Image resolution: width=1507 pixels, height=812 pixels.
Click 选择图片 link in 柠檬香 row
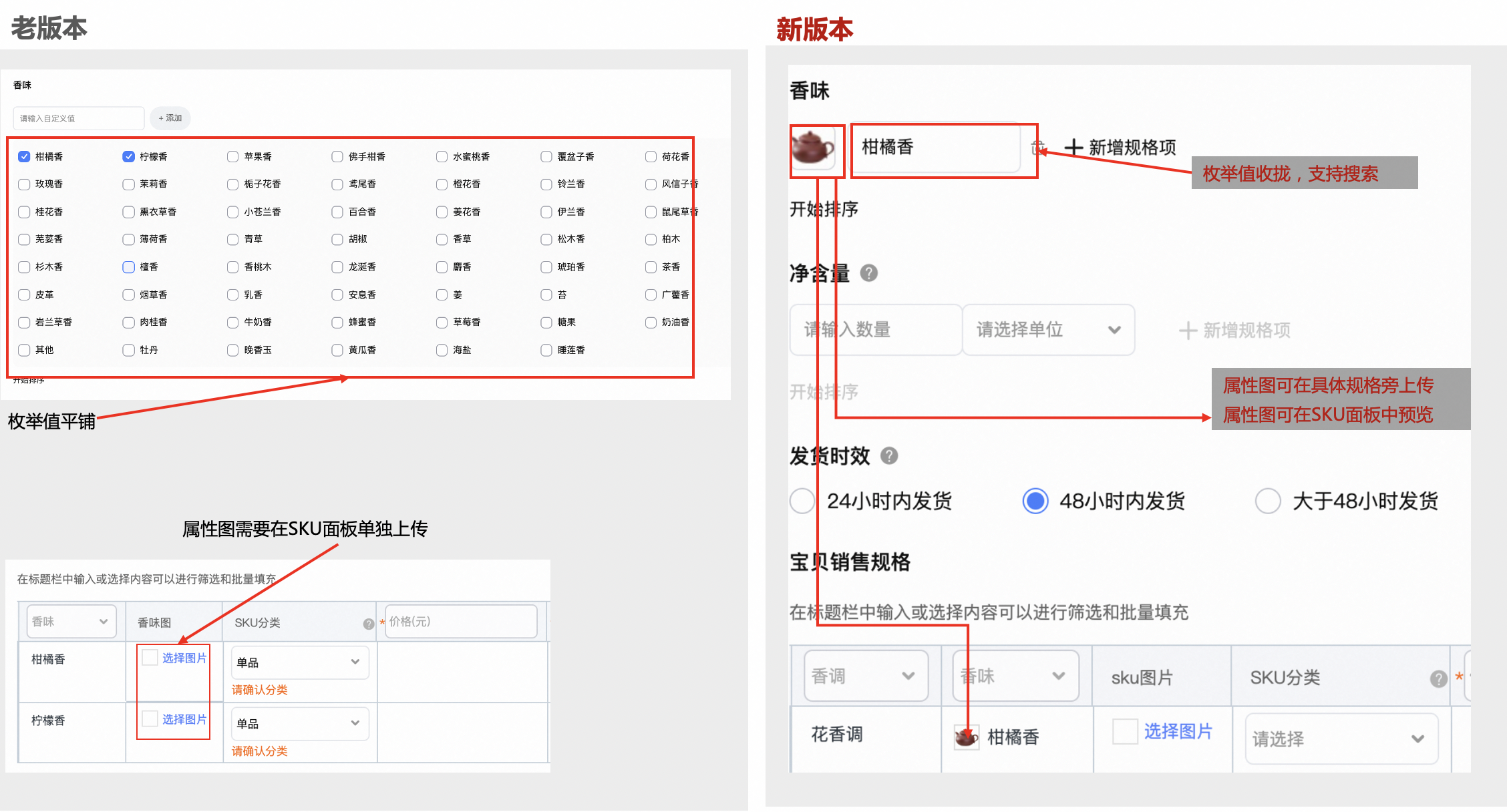click(184, 719)
